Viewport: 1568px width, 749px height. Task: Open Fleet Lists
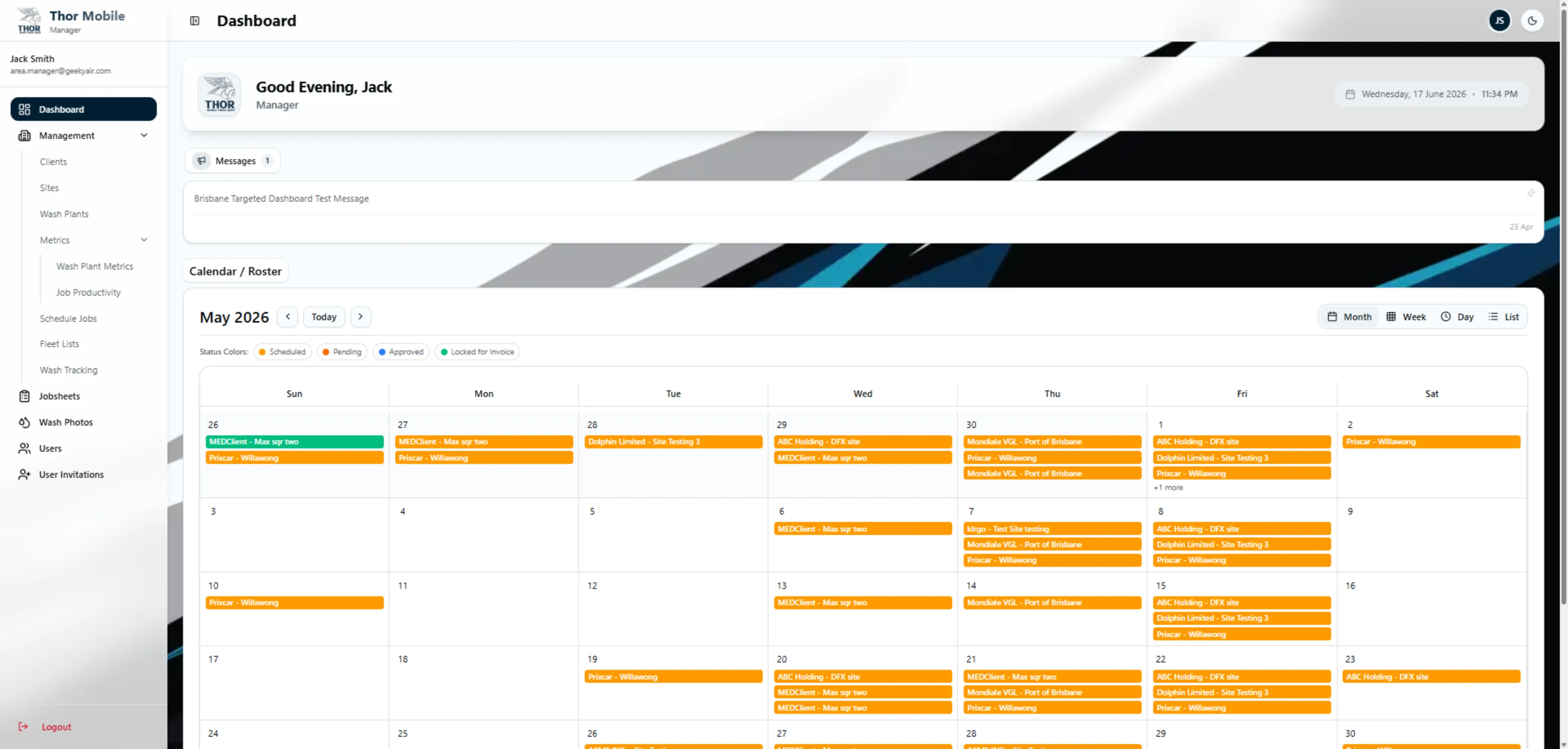(x=59, y=344)
